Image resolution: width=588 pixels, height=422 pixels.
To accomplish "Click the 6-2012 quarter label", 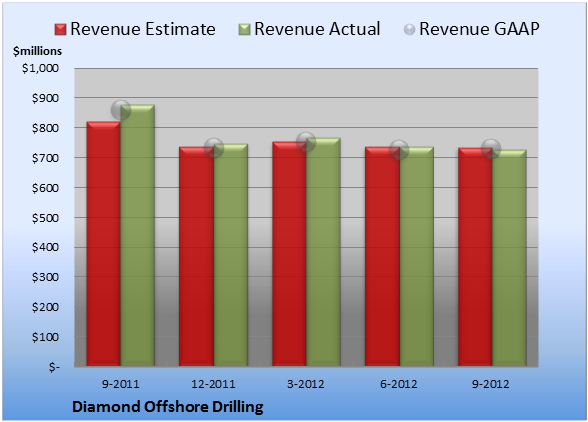I will tap(399, 384).
